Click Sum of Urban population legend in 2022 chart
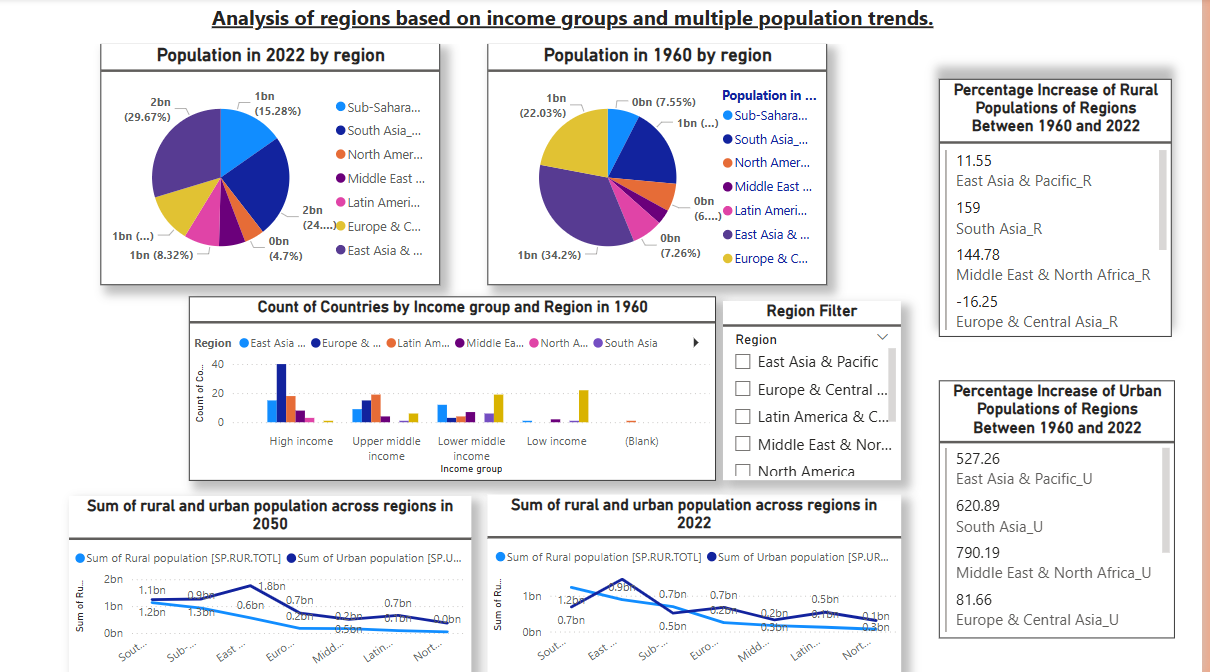The width and height of the screenshot is (1210, 672). pyautogui.click(x=797, y=557)
